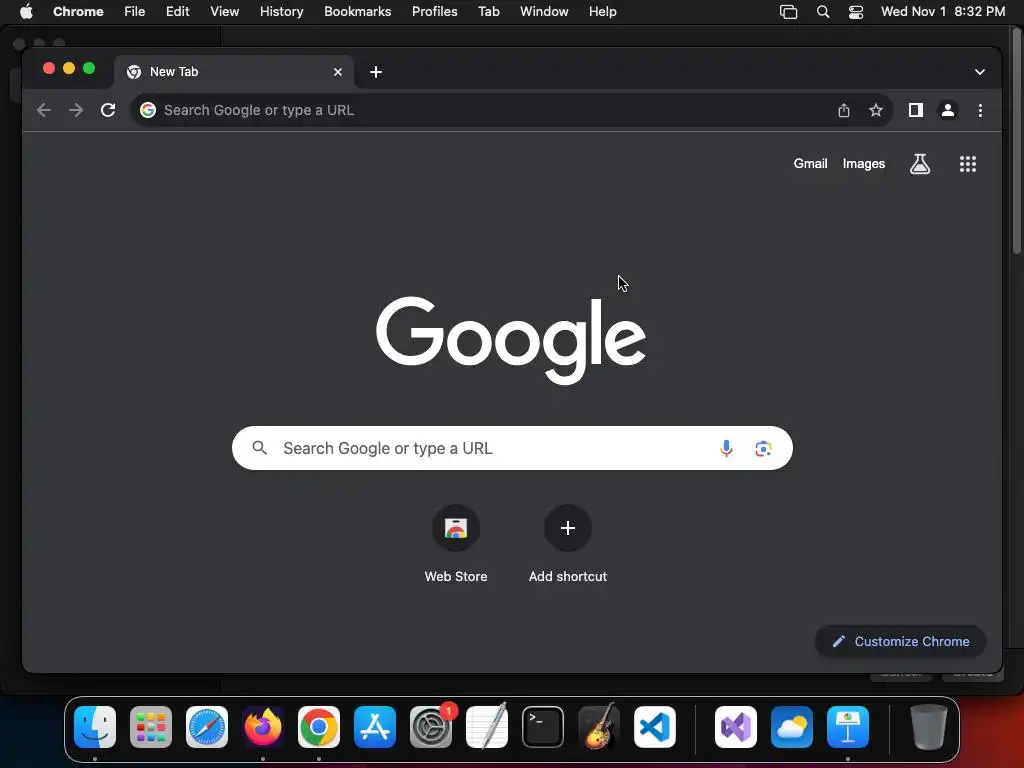Start voice search with microphone
This screenshot has width=1024, height=768.
click(x=726, y=449)
